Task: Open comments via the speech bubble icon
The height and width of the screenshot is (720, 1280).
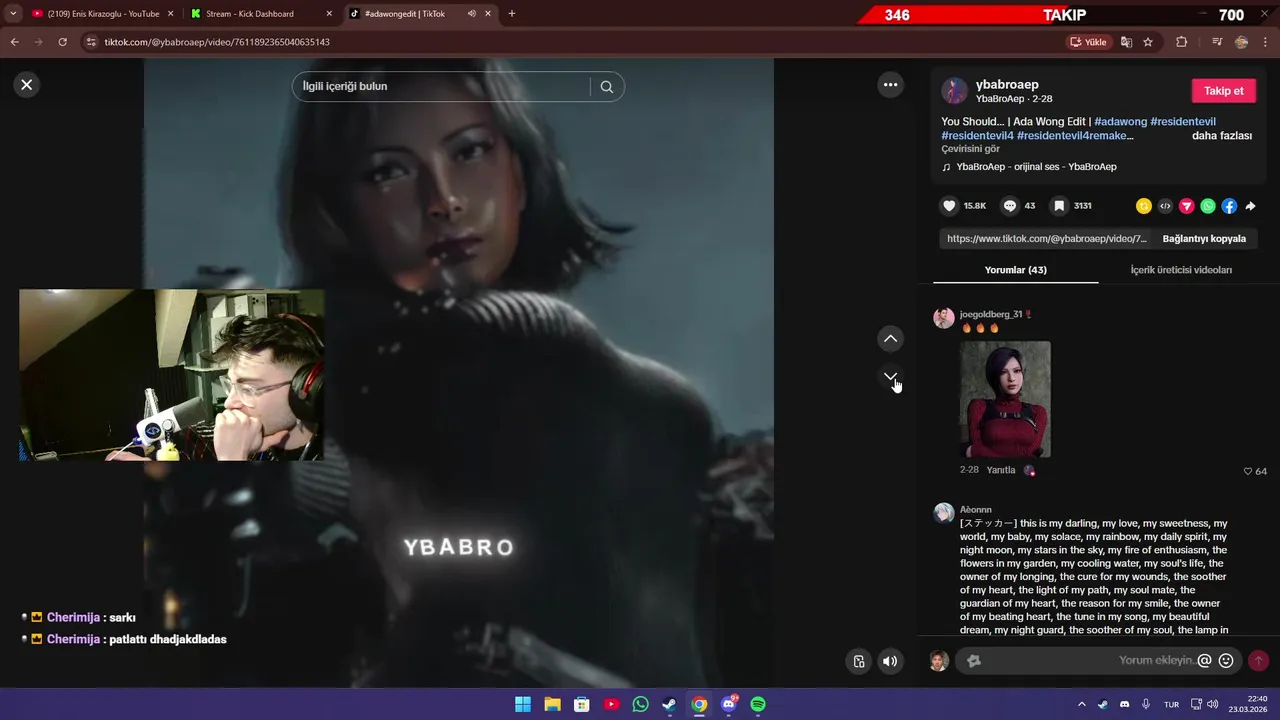Action: click(x=1010, y=206)
